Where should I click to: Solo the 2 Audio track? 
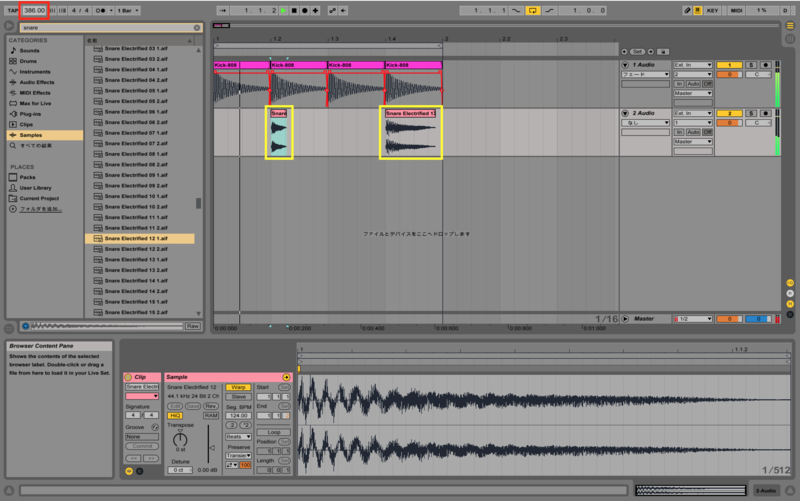[x=751, y=113]
